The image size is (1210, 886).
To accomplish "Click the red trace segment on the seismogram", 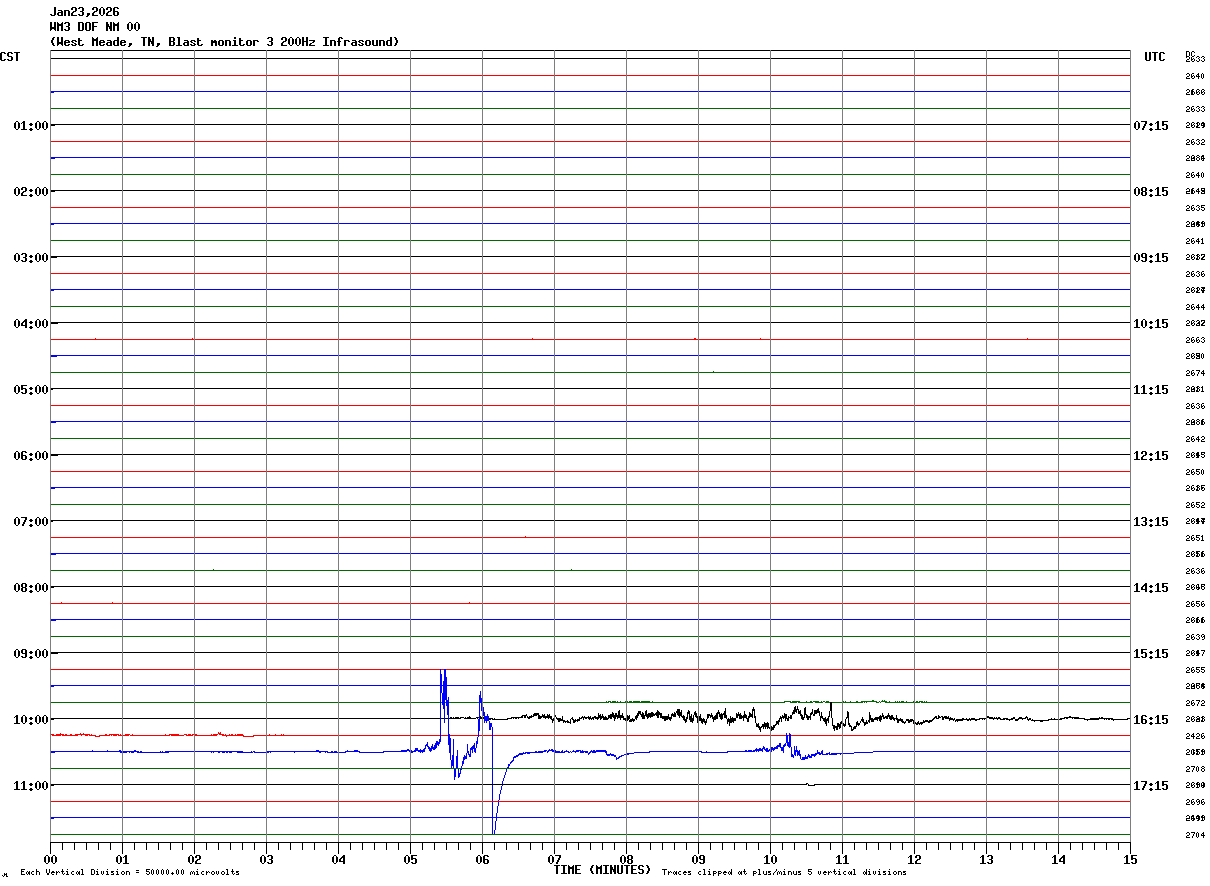I will coord(150,735).
